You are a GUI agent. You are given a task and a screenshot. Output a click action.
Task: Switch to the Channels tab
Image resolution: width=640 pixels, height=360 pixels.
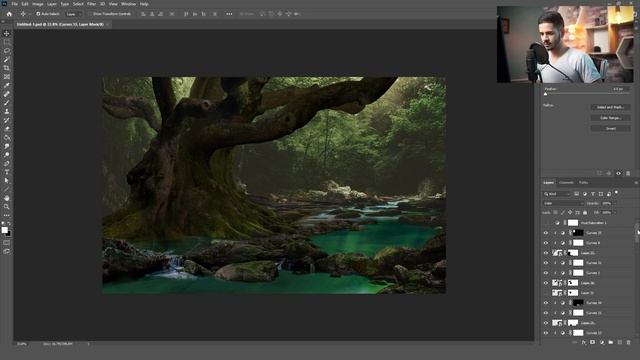coord(566,183)
